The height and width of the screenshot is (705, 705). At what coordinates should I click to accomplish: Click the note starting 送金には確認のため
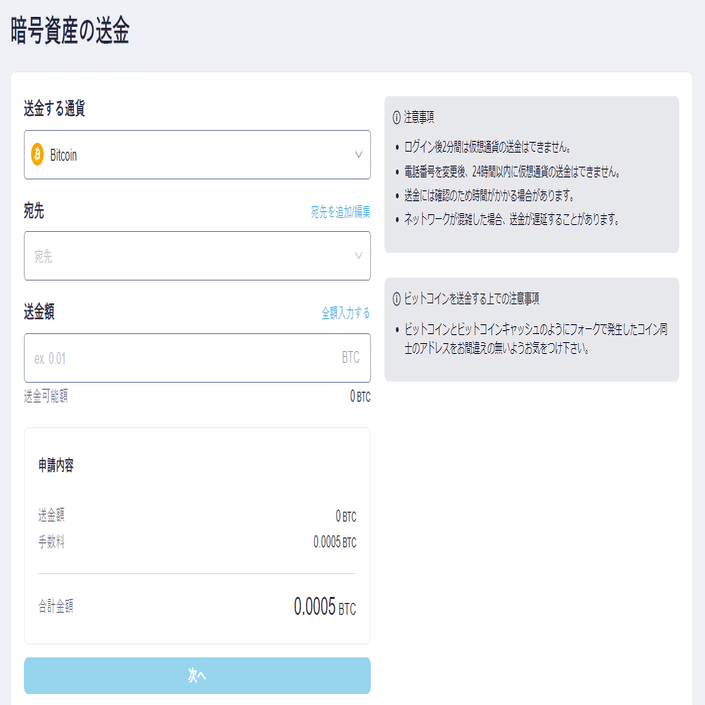tap(489, 195)
